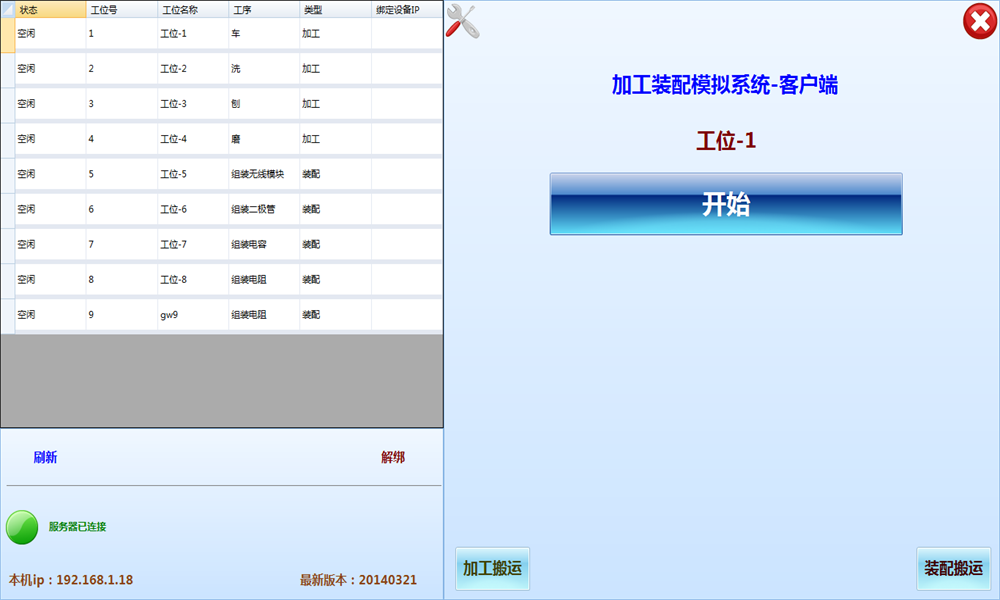This screenshot has width=1000, height=600.
Task: Click the station number 7 cell
Action: tap(122, 244)
